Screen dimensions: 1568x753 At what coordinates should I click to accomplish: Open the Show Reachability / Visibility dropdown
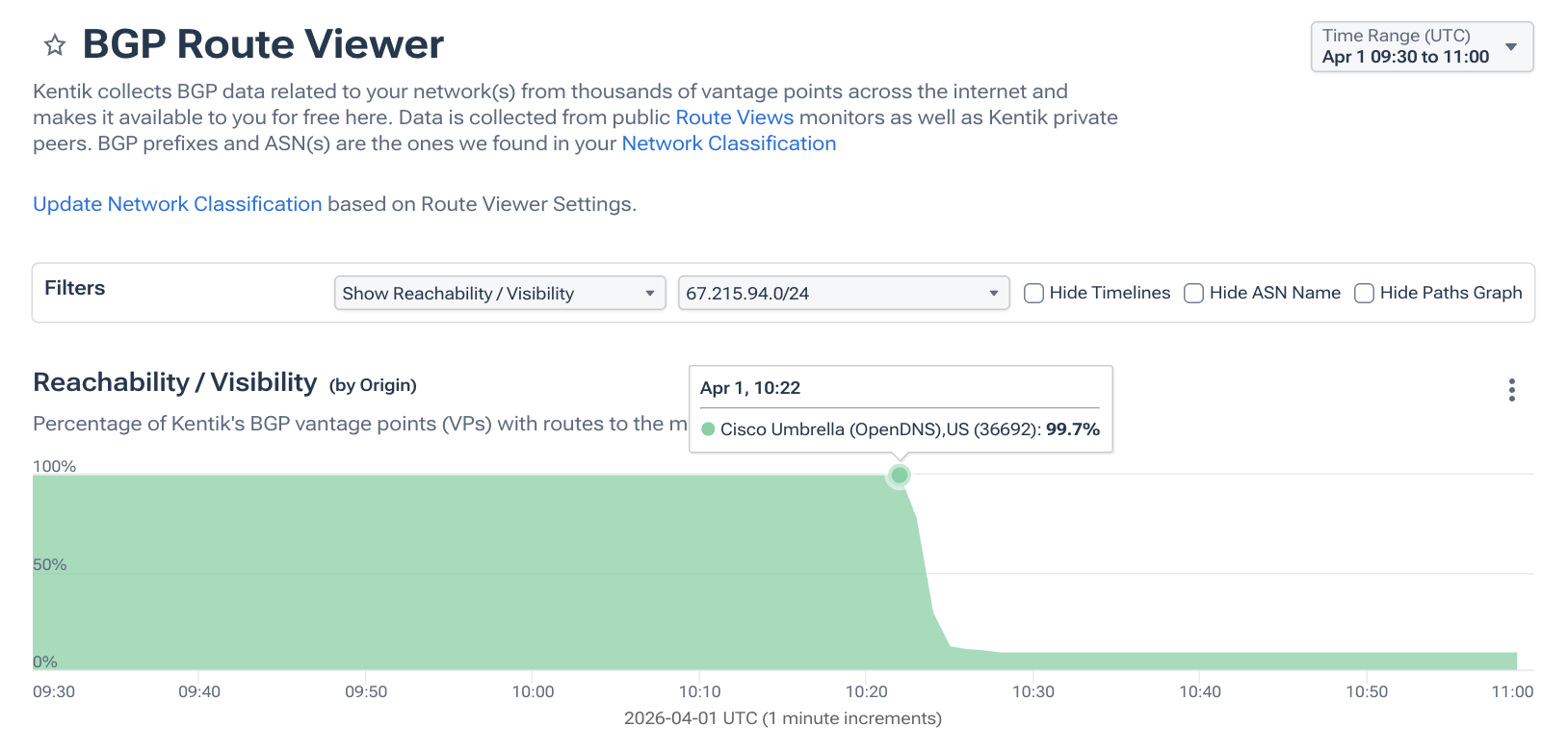click(x=499, y=293)
